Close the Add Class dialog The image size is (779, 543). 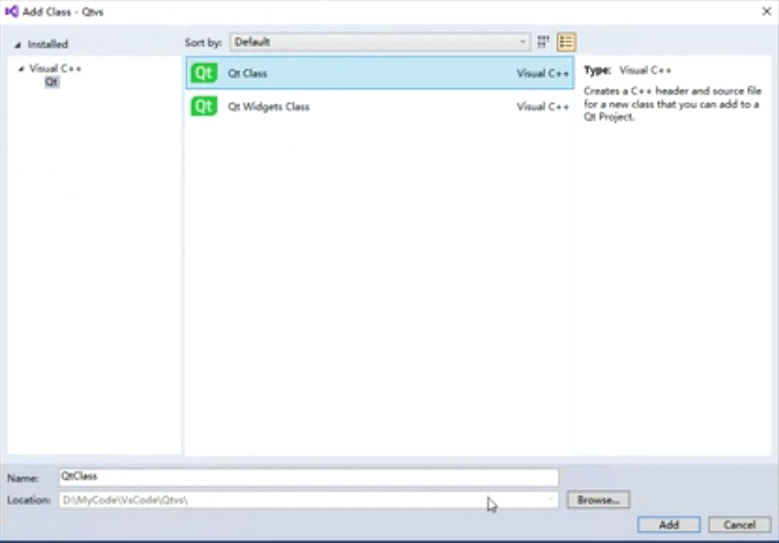point(766,11)
